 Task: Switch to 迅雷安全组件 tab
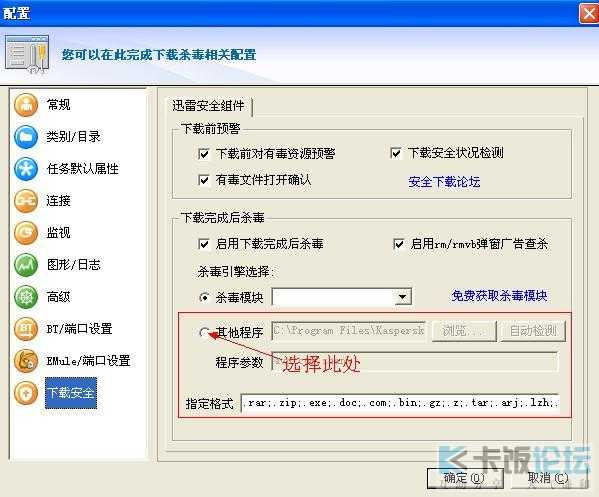[x=208, y=106]
